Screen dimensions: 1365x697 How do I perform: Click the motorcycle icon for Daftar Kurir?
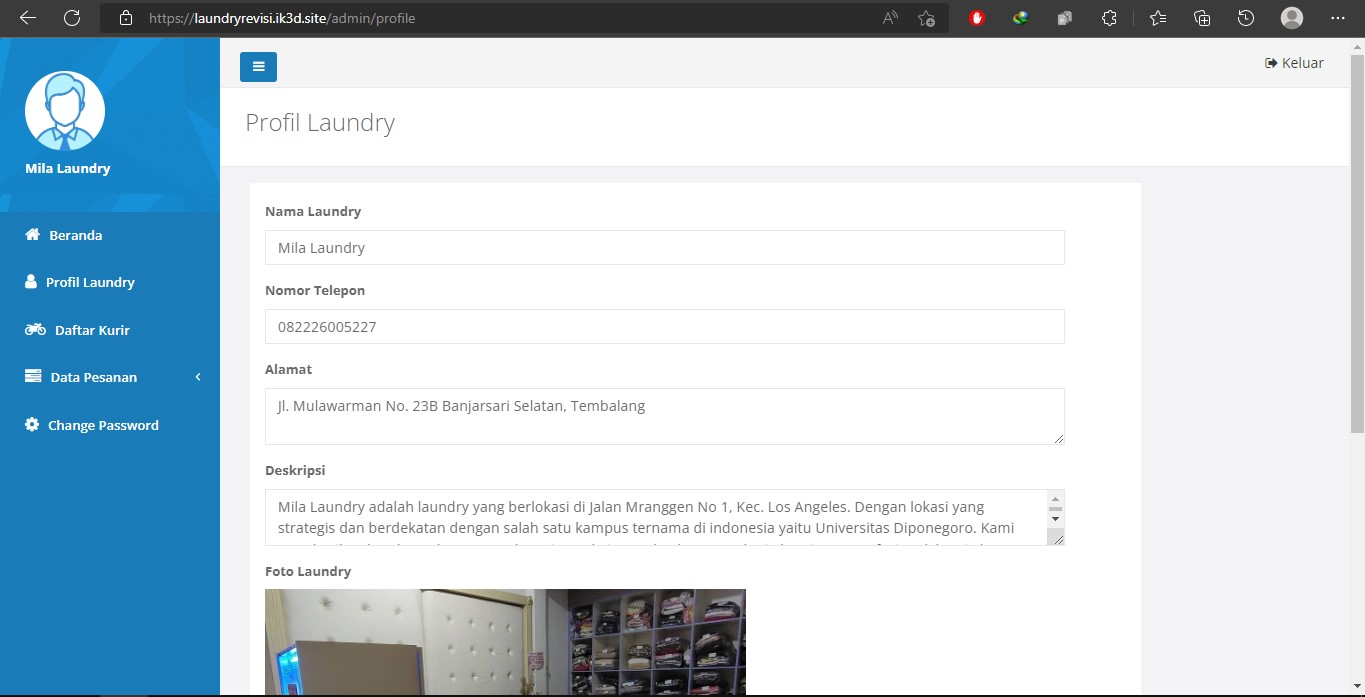[35, 330]
